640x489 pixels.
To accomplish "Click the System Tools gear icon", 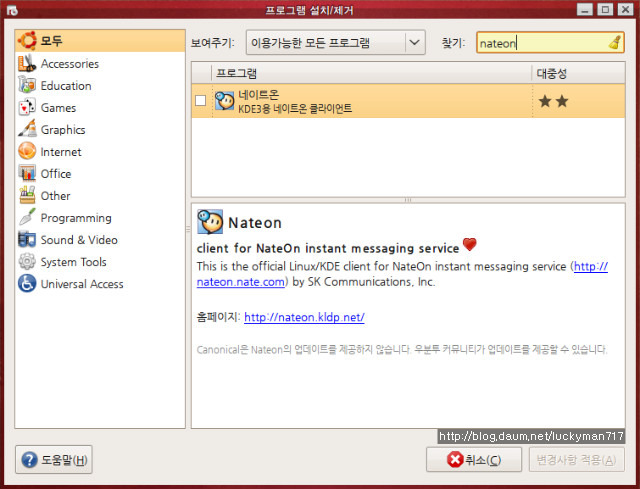I will [27, 262].
